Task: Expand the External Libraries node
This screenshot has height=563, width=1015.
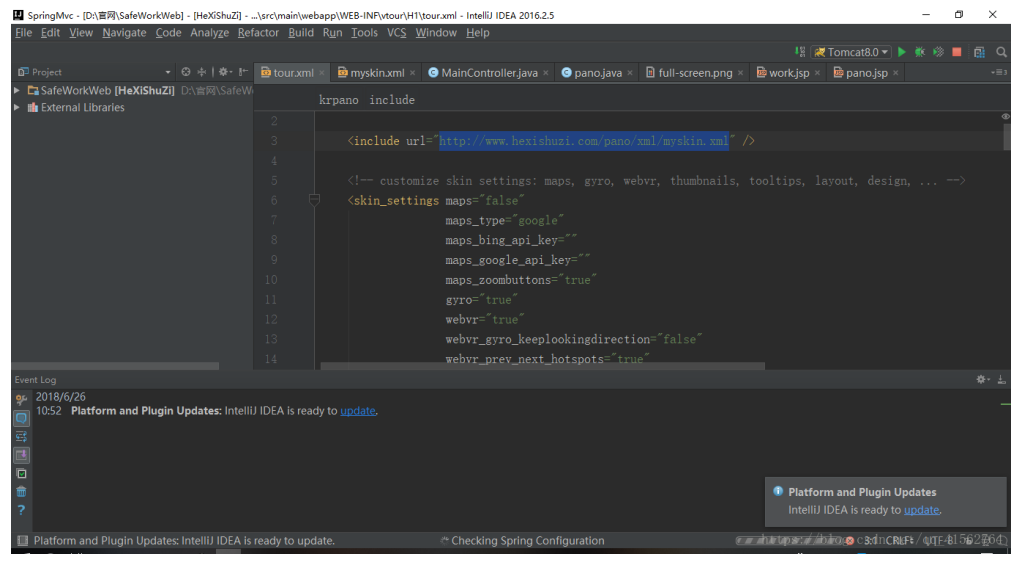Action: [x=17, y=107]
